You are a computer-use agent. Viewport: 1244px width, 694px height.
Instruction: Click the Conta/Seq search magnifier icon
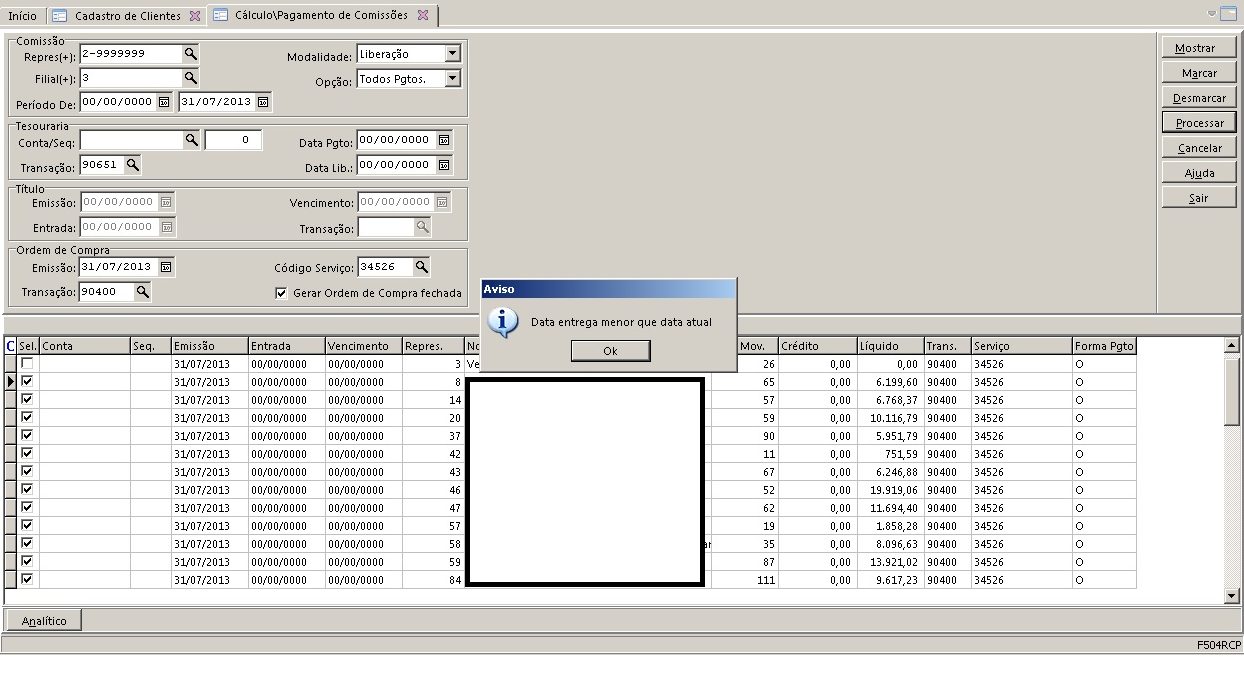(x=192, y=140)
